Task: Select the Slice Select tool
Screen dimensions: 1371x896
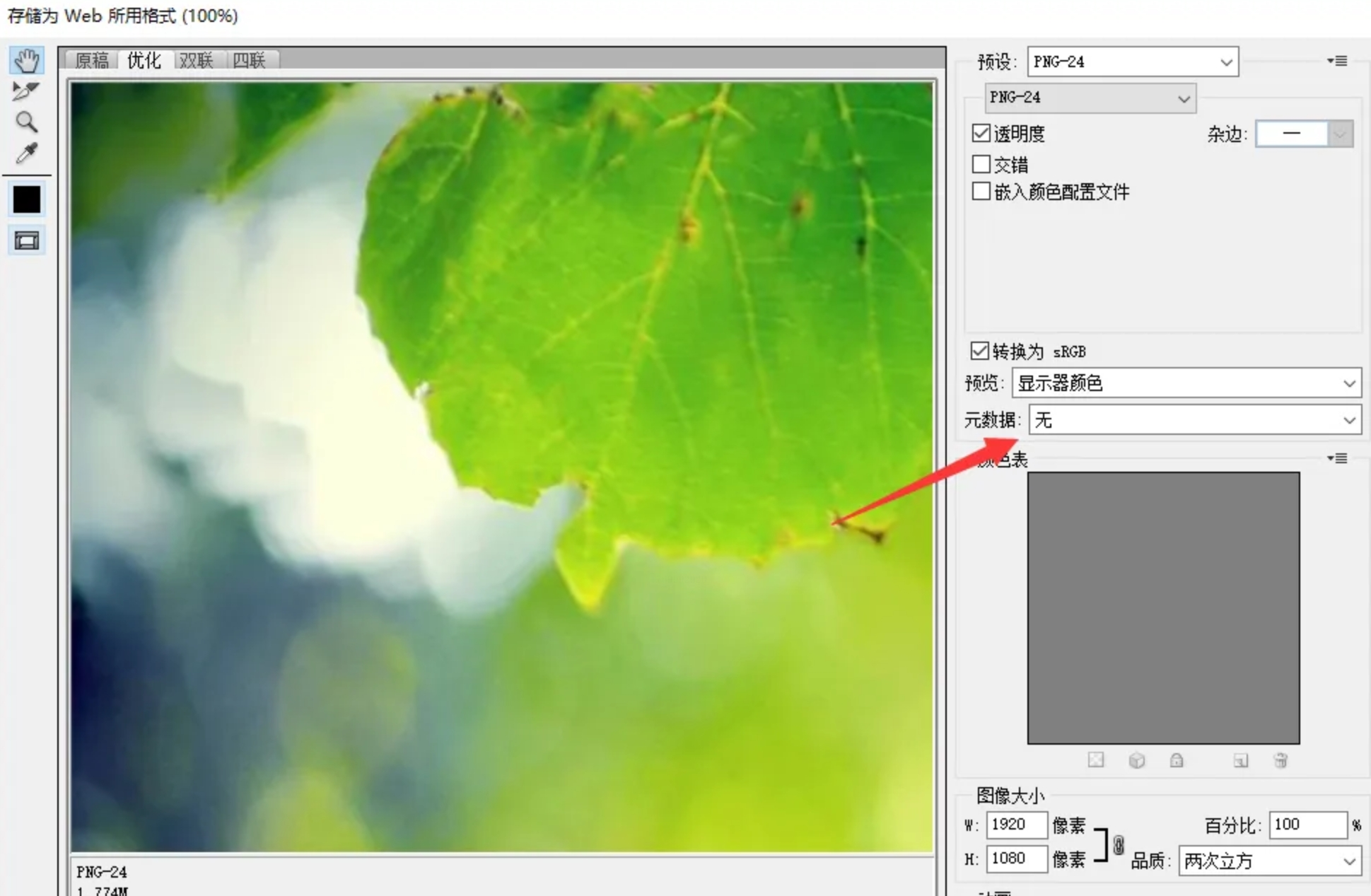Action: coord(25,91)
